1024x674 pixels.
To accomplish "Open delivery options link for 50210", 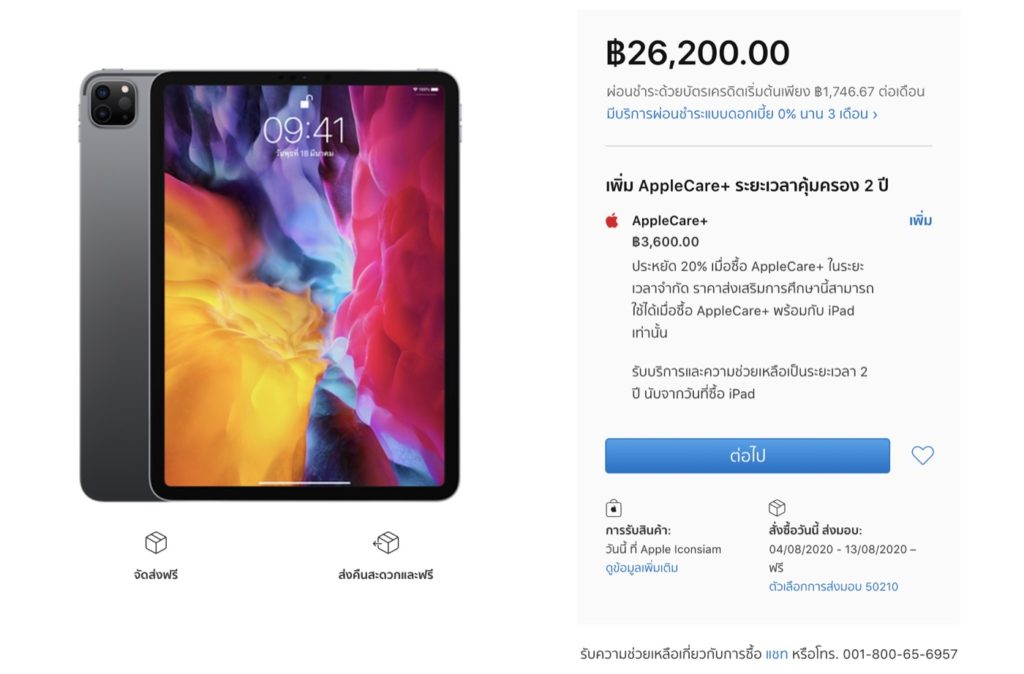I will click(x=833, y=586).
